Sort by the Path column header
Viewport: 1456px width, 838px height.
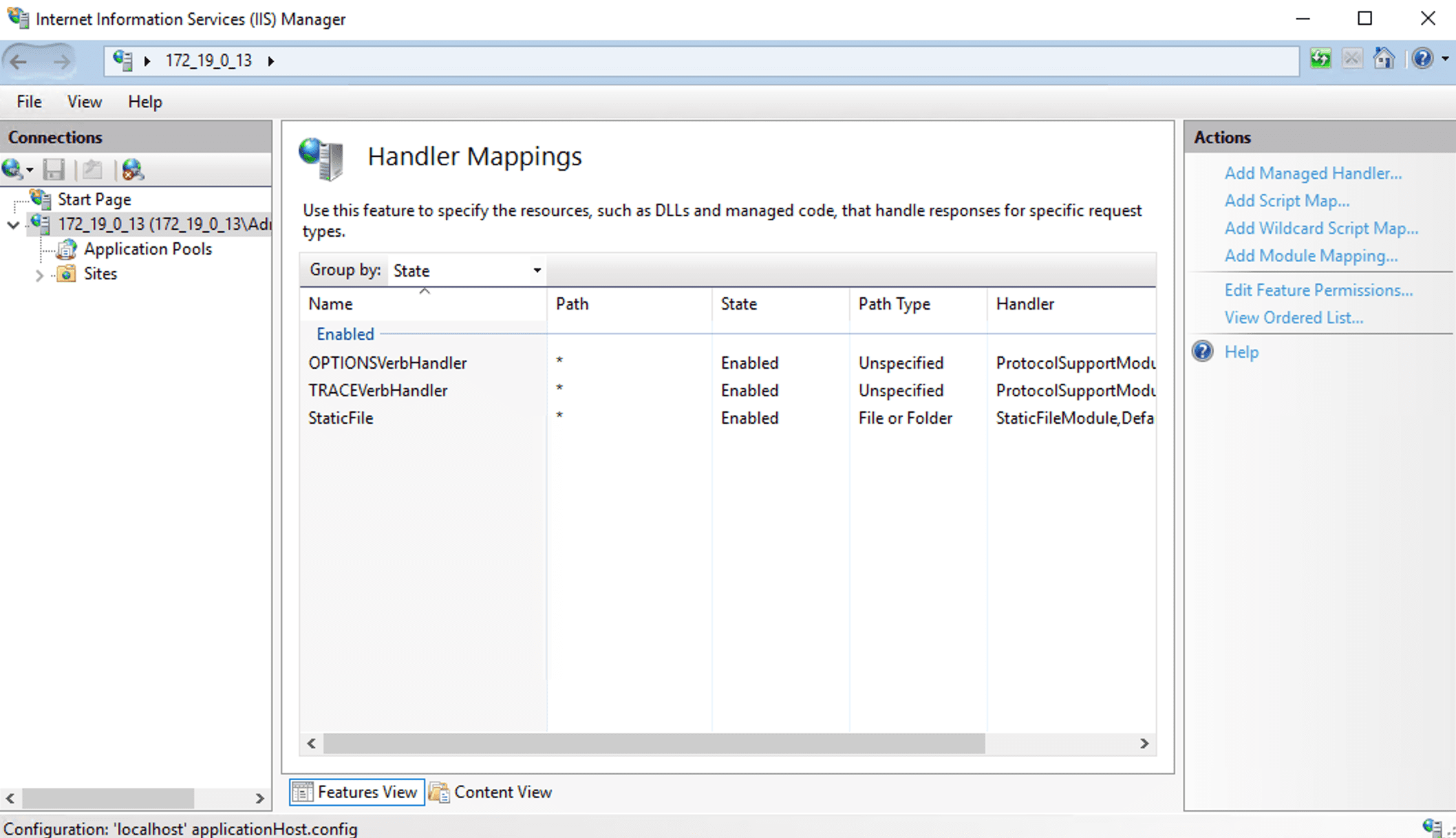point(630,303)
